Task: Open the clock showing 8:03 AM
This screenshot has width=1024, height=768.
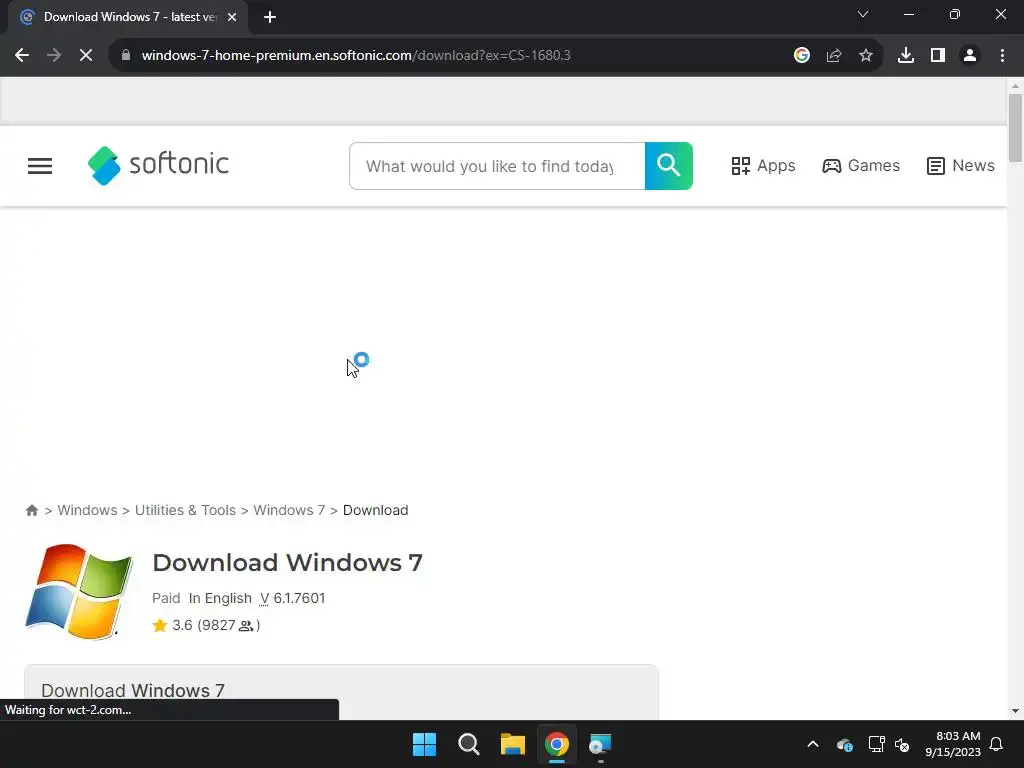Action: click(953, 744)
